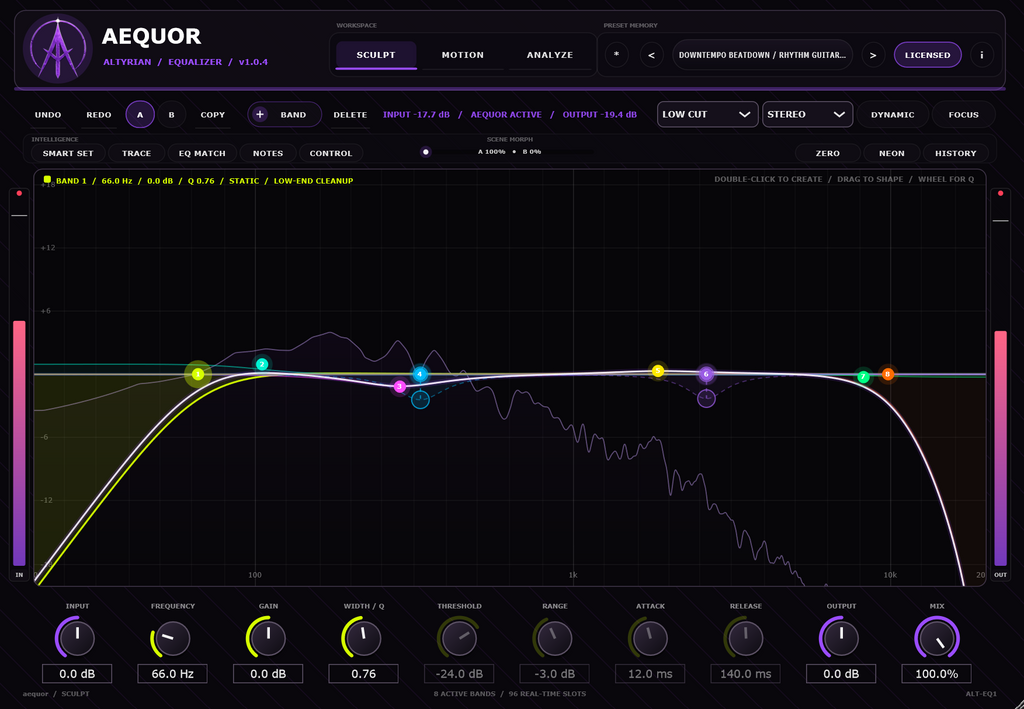Click the CONTROL button
Screen dimensions: 1024x709
coord(330,153)
